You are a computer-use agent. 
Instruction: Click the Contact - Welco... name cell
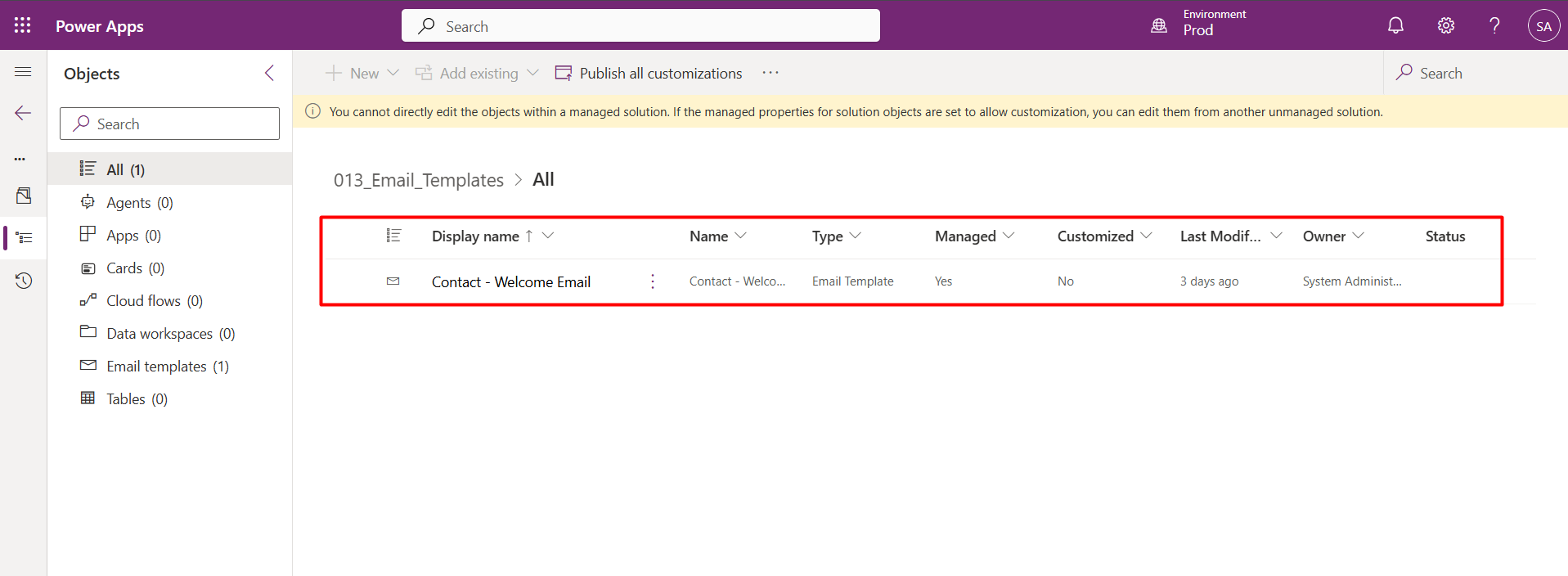coord(737,281)
